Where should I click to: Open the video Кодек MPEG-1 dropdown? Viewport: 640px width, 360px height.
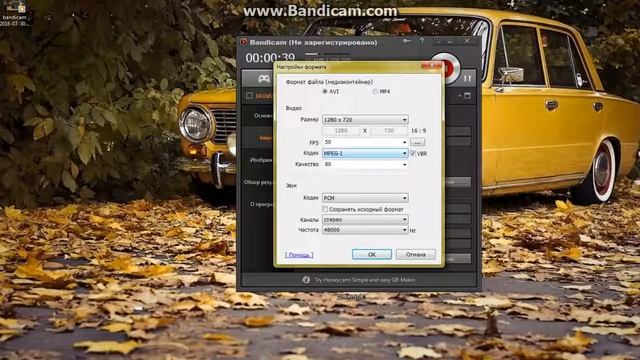coord(365,153)
